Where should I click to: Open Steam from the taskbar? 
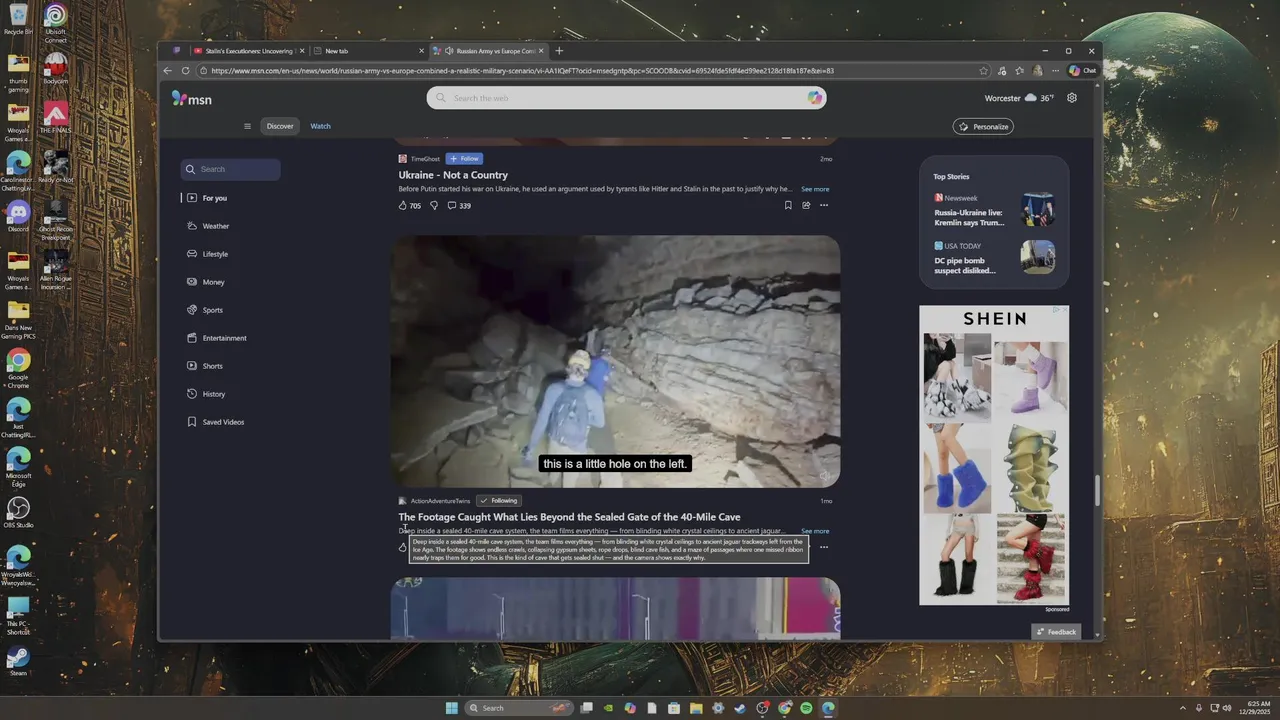coord(740,708)
